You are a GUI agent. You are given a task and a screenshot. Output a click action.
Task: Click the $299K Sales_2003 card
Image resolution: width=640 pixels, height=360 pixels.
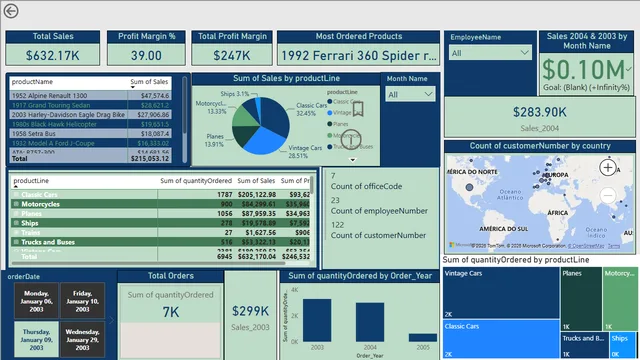tap(250, 315)
